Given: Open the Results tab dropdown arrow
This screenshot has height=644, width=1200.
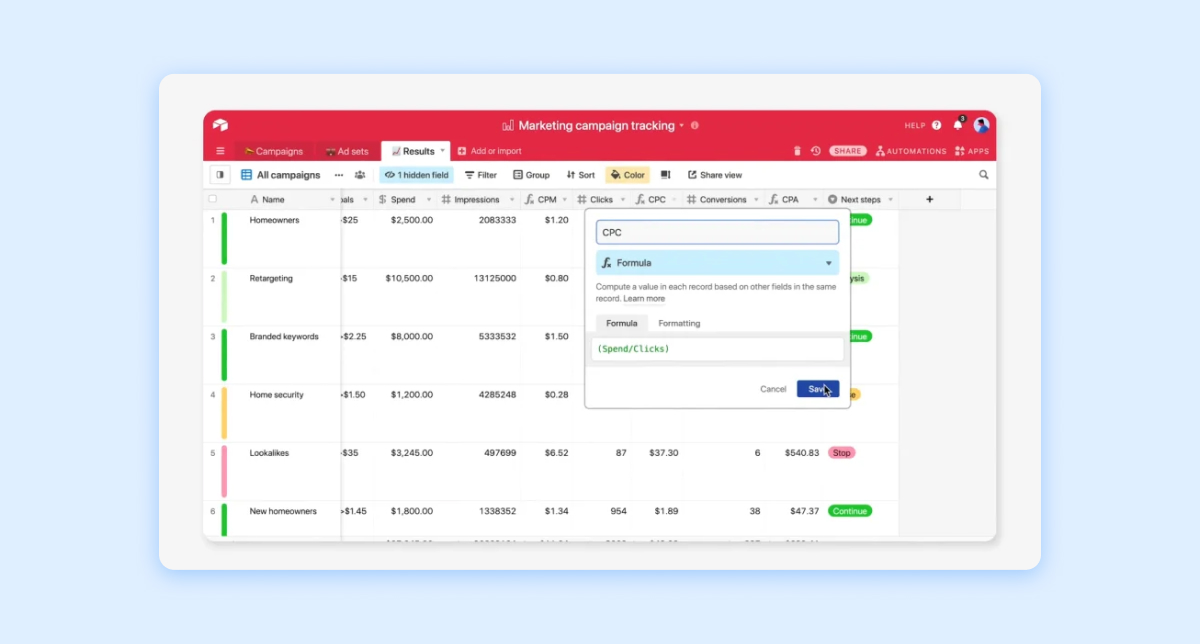Looking at the screenshot, I should click(443, 150).
